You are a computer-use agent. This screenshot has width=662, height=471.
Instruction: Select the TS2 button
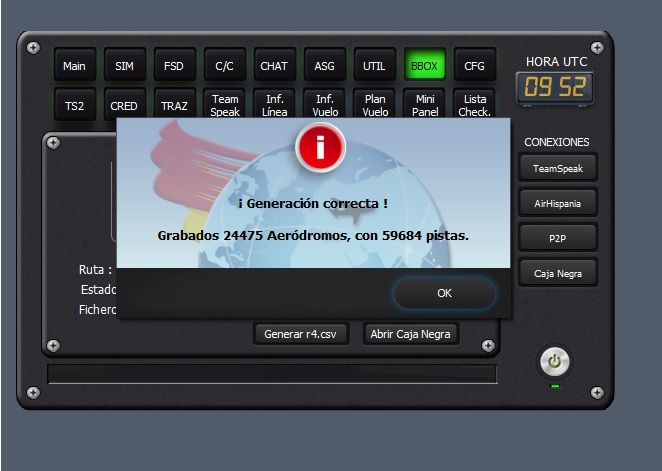[74, 105]
